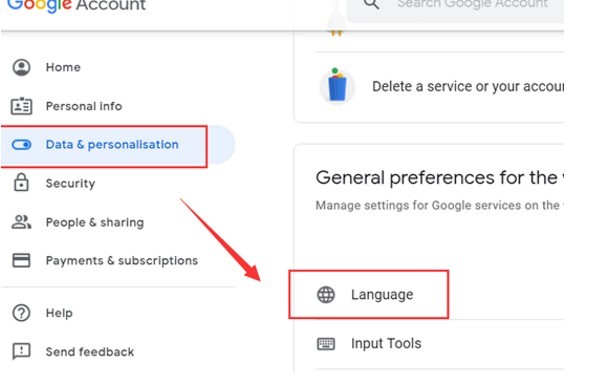Click the Help question mark icon
The image size is (590, 372).
pyautogui.click(x=21, y=313)
